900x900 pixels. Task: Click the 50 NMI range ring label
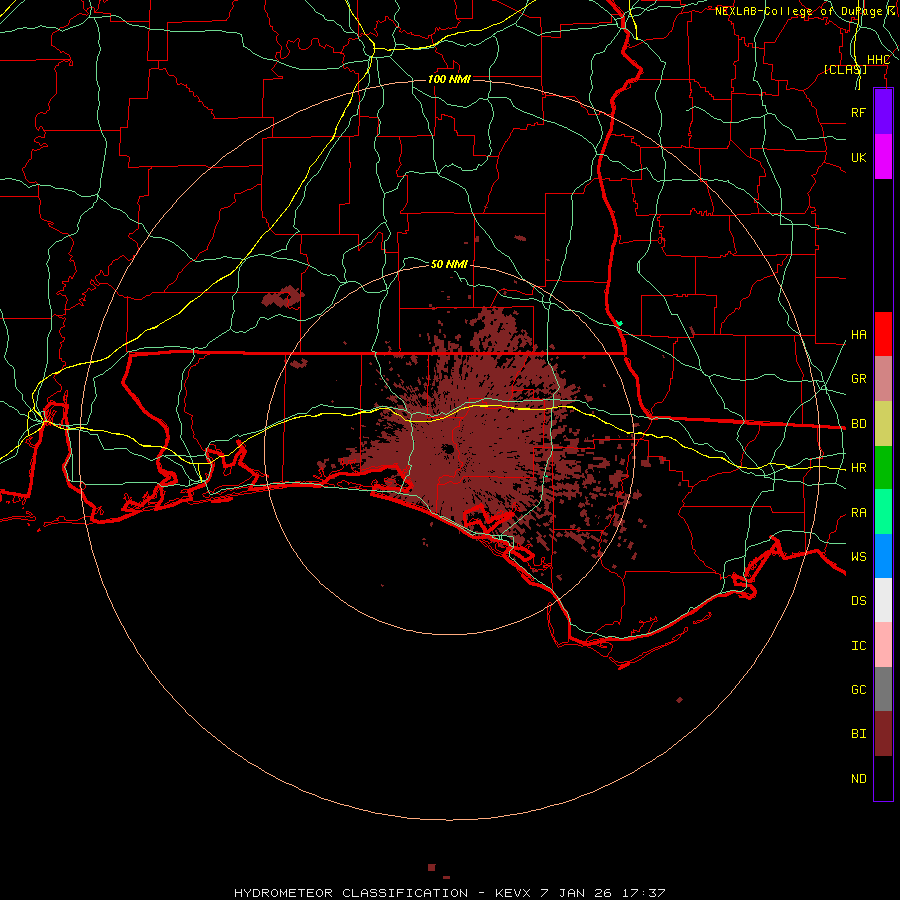point(449,264)
